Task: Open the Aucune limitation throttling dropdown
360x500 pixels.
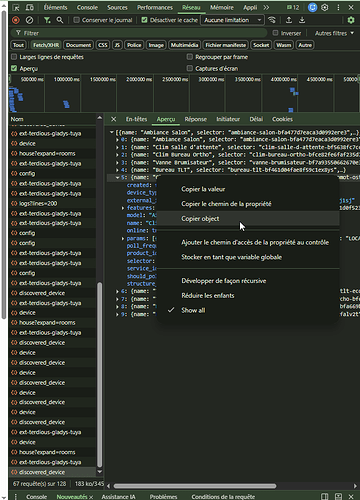Action: point(232,20)
